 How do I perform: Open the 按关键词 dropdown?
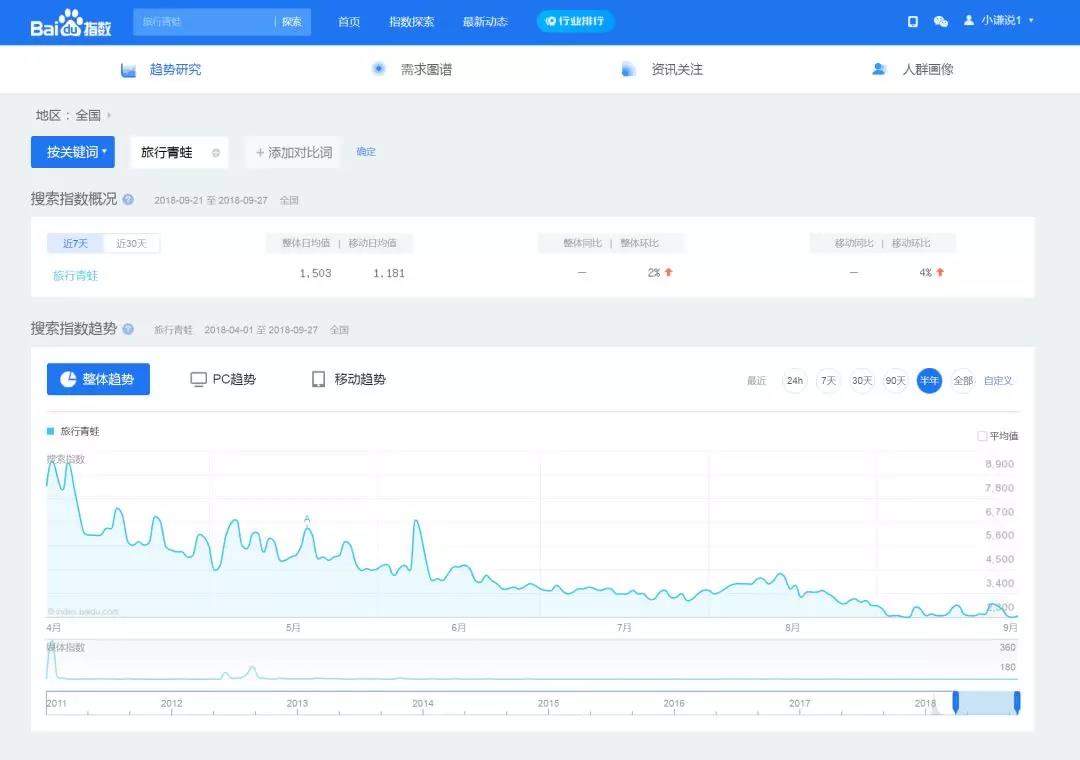tap(73, 152)
